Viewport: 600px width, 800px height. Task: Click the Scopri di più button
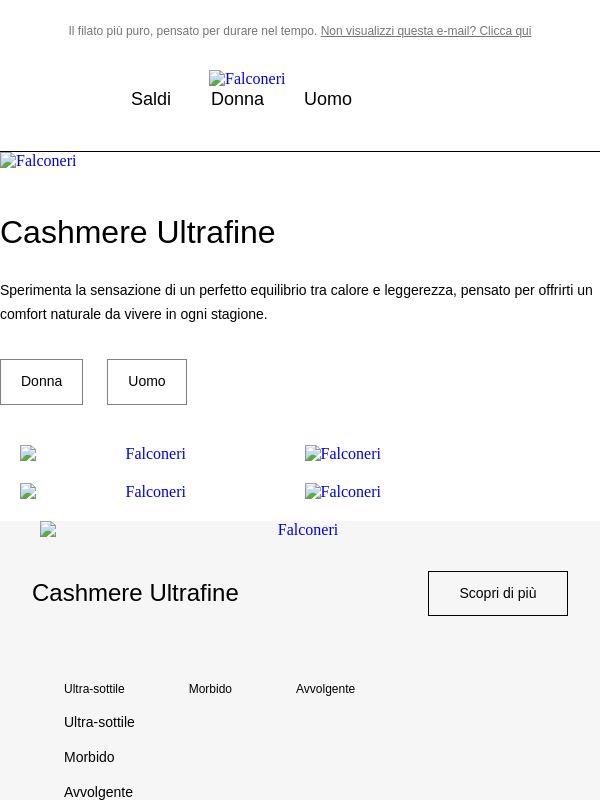point(497,593)
